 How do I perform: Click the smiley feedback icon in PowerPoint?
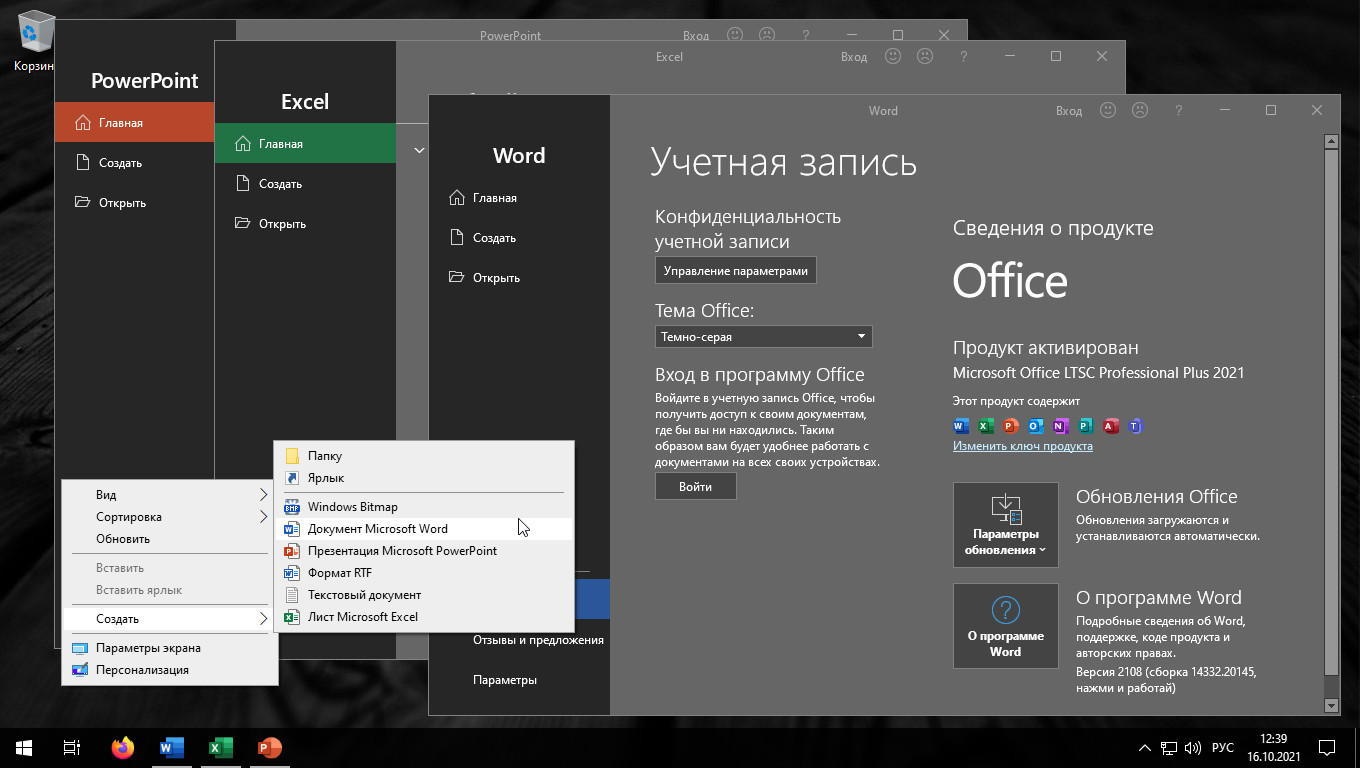point(735,35)
